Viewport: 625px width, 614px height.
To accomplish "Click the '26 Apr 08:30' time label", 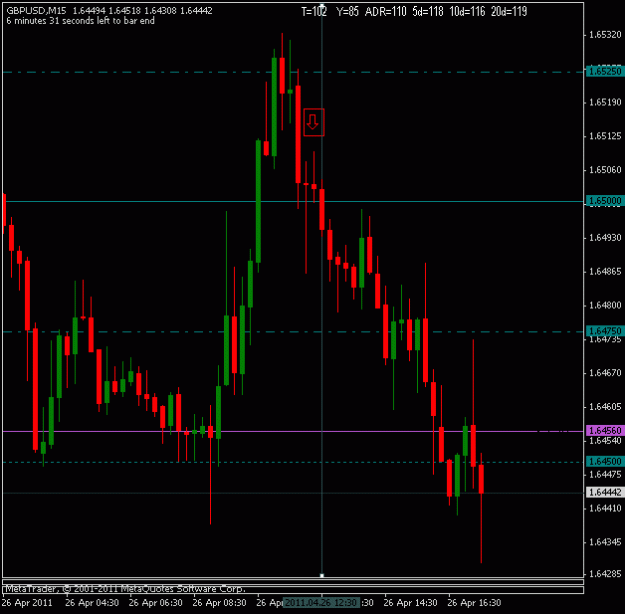I will 220,602.
